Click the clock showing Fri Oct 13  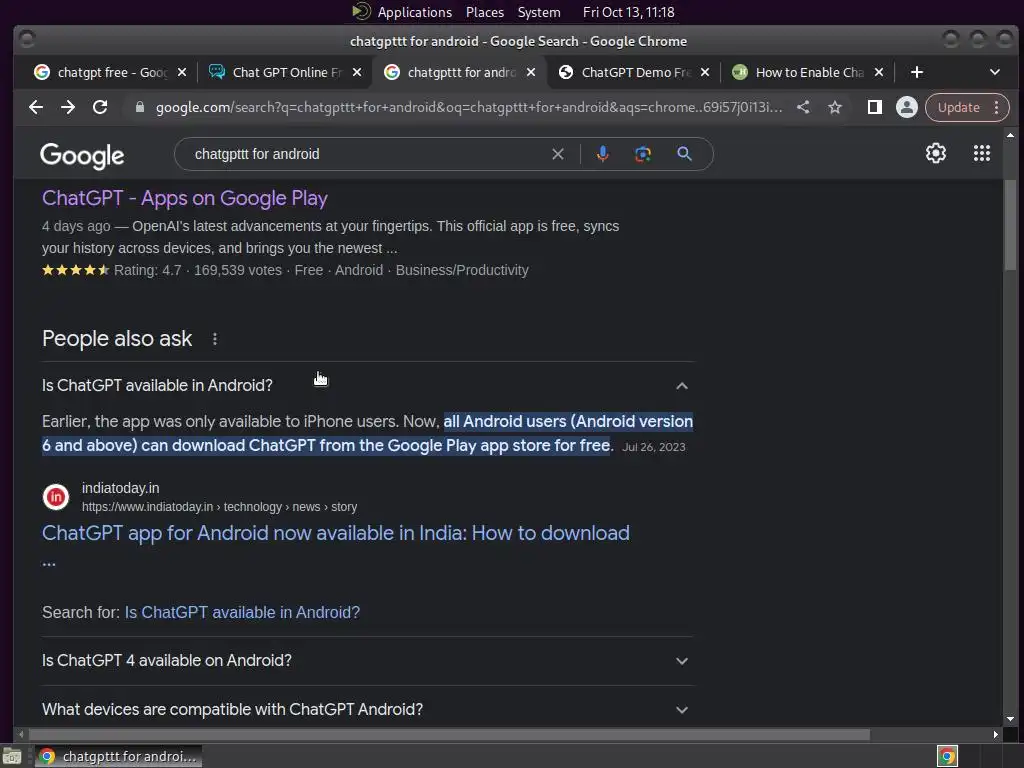(x=628, y=12)
